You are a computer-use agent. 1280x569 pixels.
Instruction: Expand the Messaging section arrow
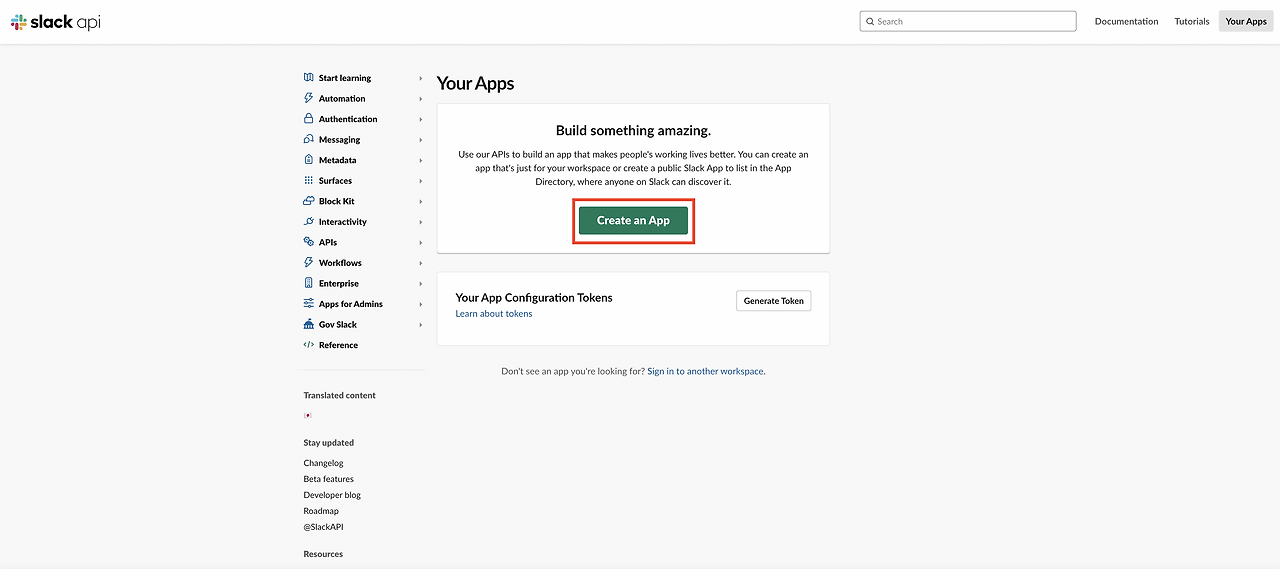pos(421,140)
